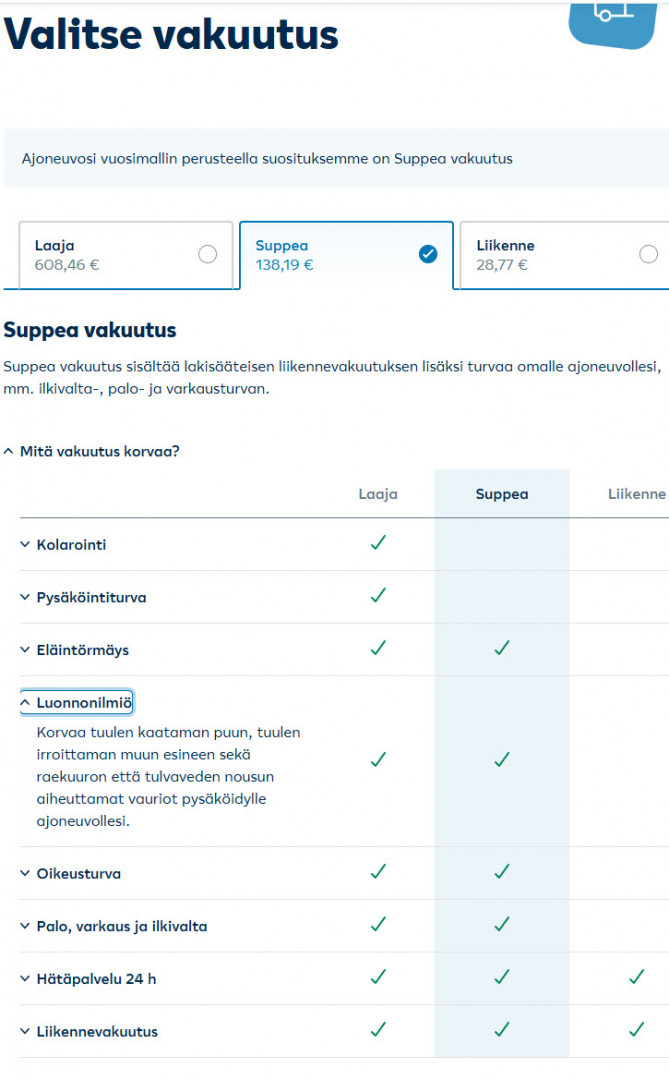Click the Laaja column header
Viewport: 669px width, 1080px height.
click(378, 494)
